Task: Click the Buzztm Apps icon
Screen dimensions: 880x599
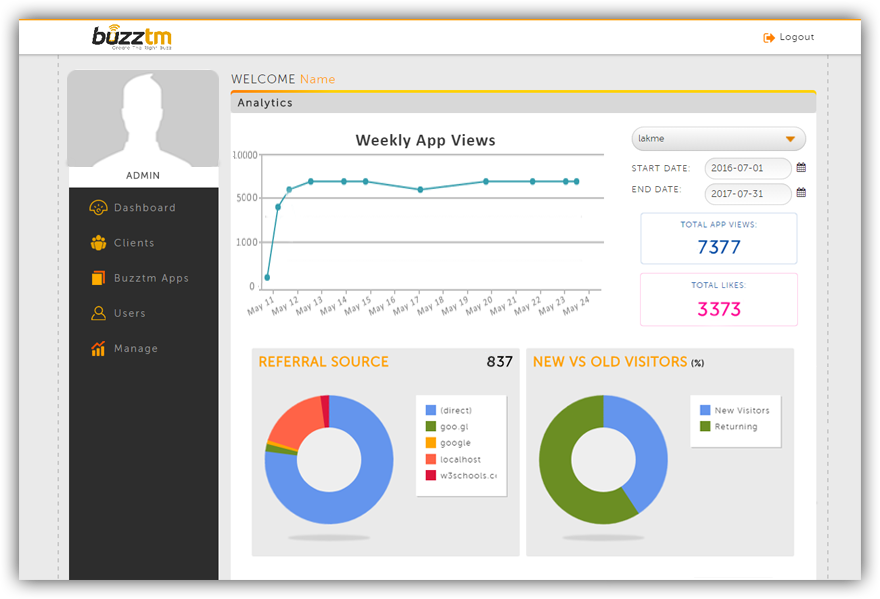Action: click(98, 278)
